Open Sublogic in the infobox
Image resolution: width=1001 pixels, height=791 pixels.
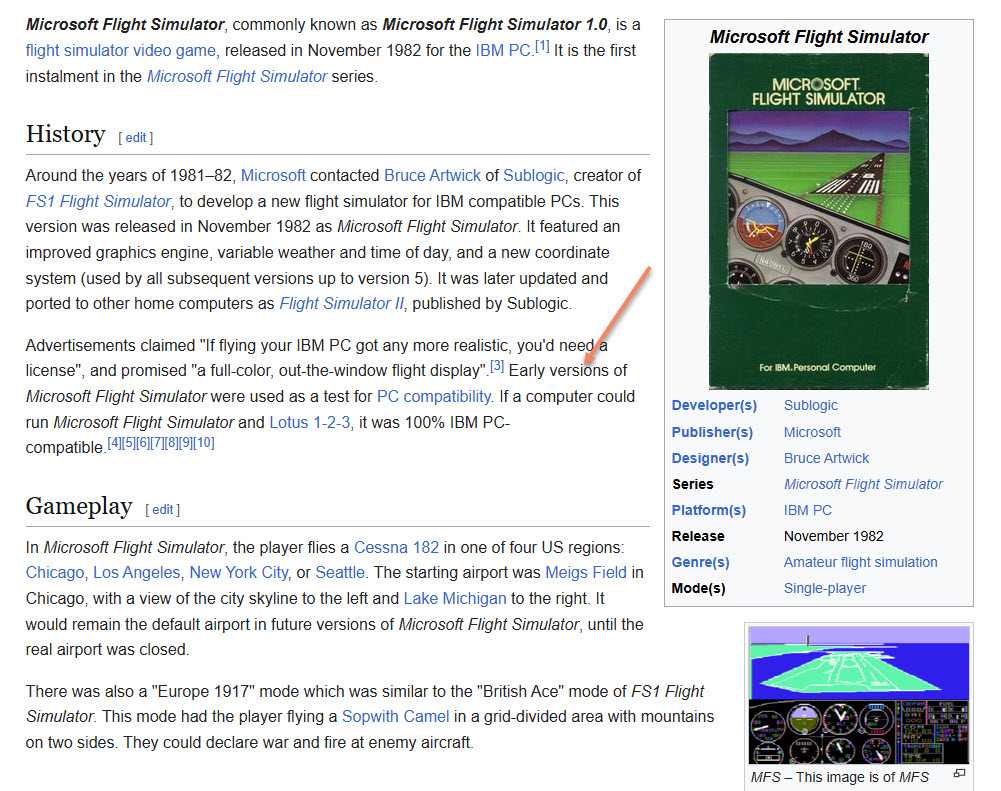point(811,405)
